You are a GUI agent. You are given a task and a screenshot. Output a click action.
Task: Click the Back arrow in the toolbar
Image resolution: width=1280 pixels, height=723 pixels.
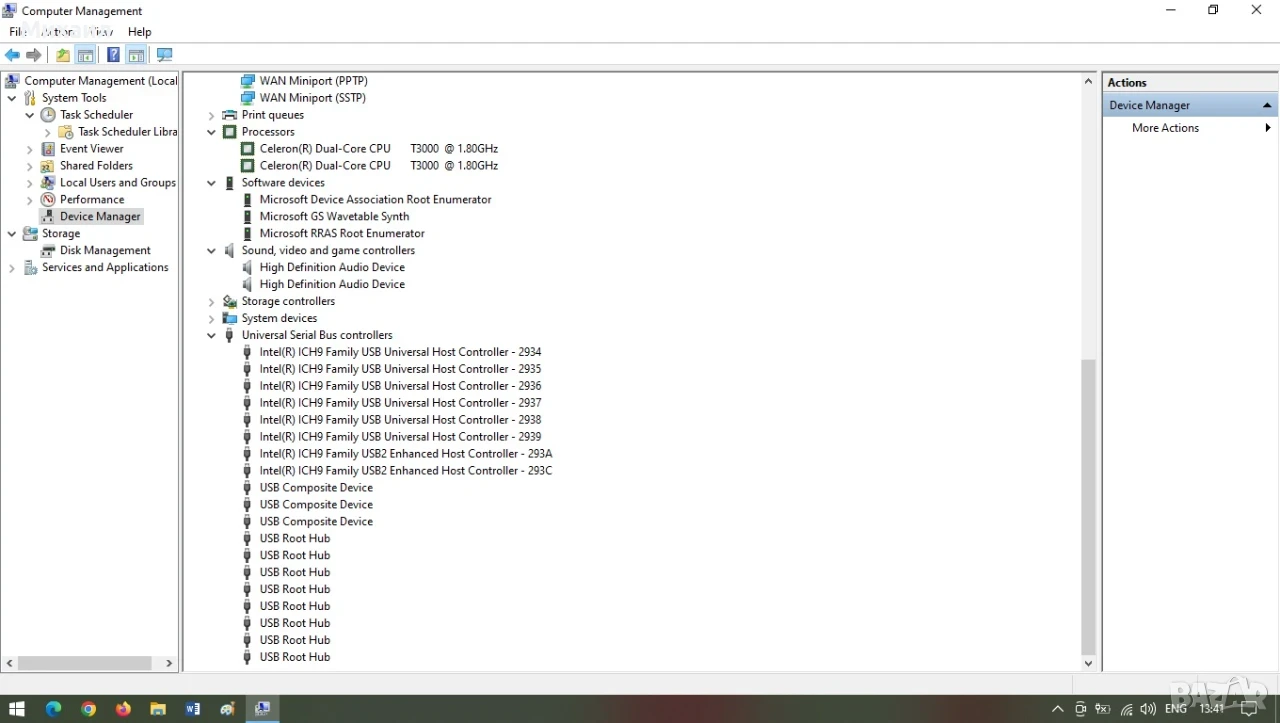coord(12,55)
